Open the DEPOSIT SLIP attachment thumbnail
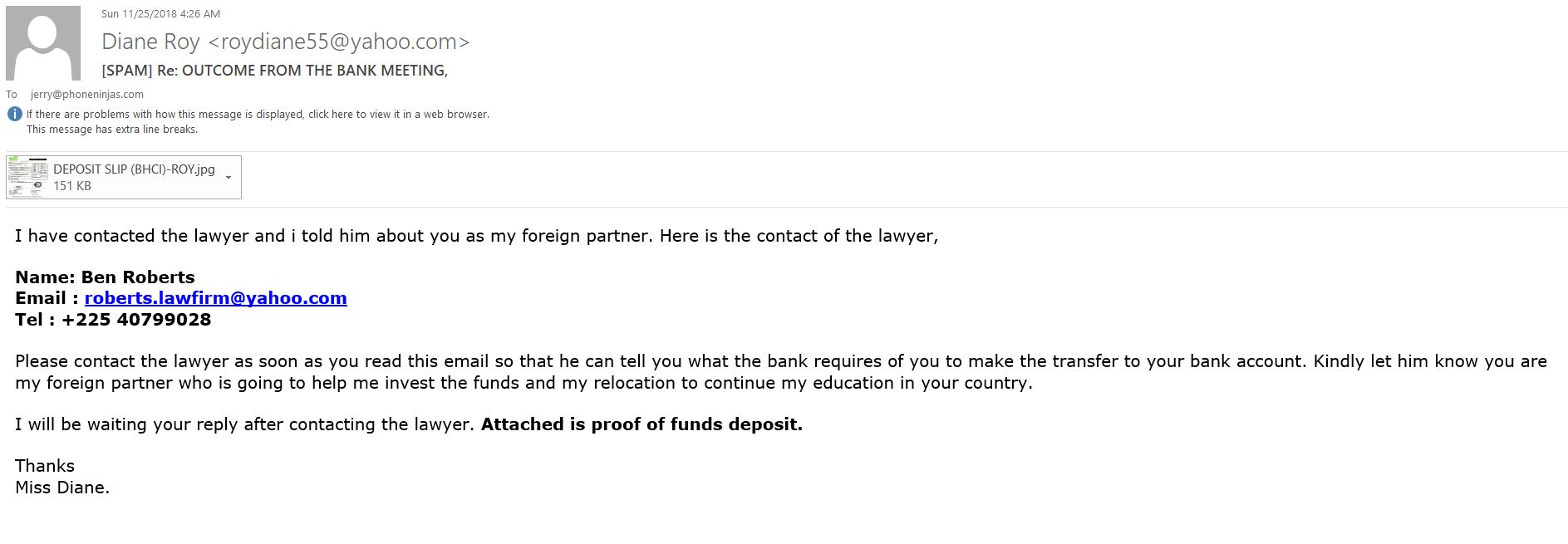Viewport: 1568px width, 544px height. point(27,177)
